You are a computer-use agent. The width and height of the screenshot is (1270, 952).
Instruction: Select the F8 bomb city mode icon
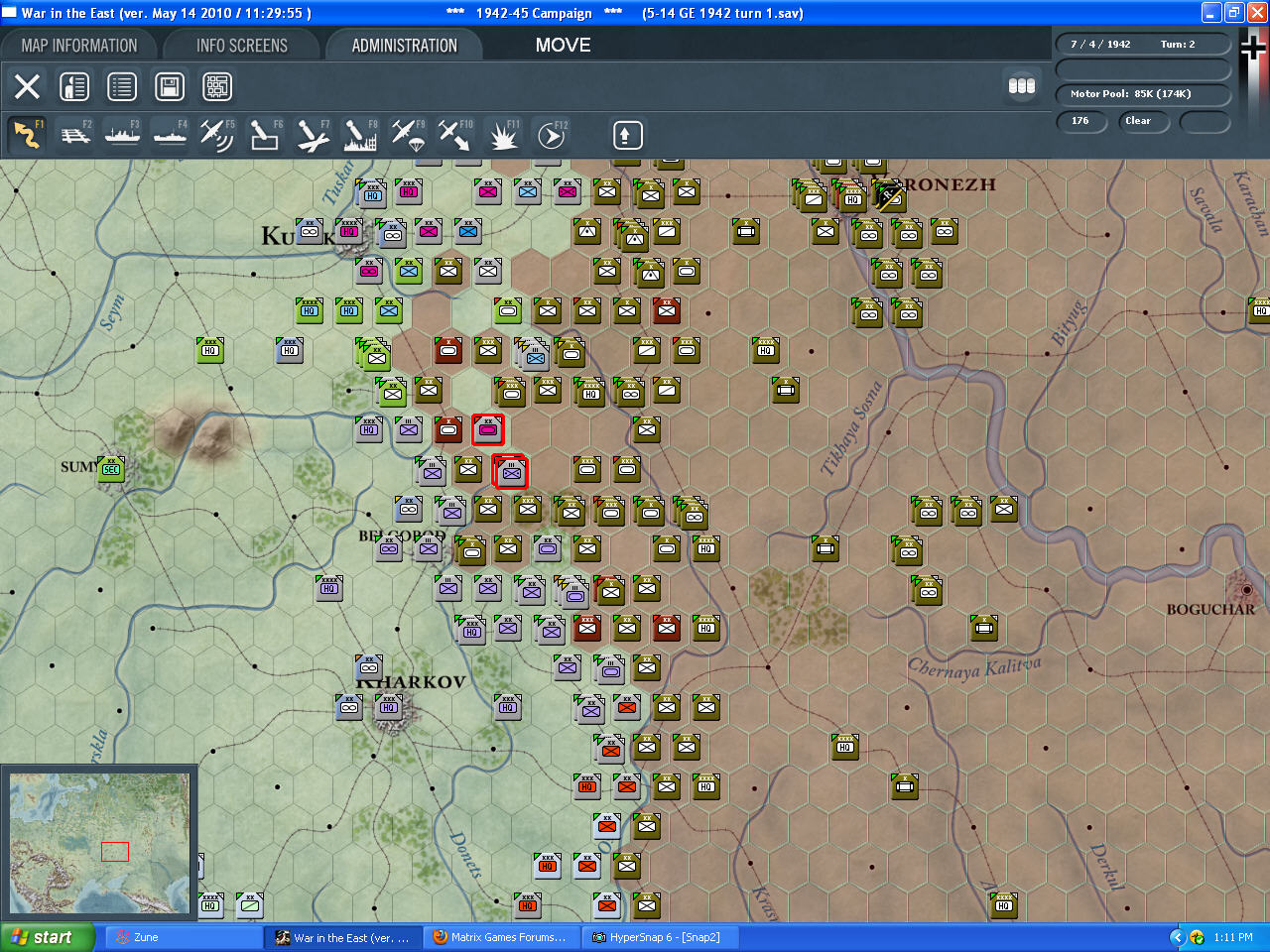[x=360, y=135]
